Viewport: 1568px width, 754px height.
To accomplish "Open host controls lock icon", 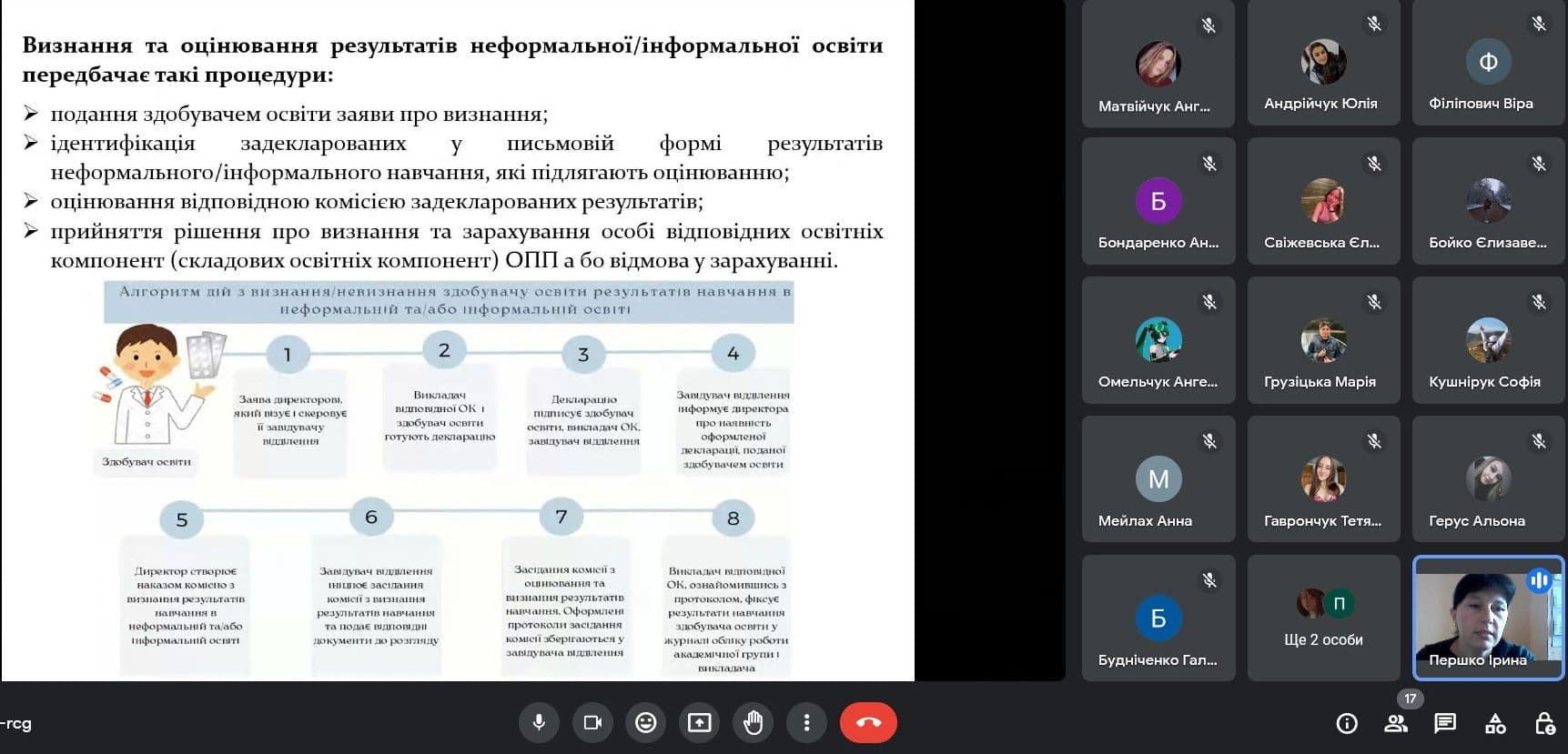I will (1545, 724).
